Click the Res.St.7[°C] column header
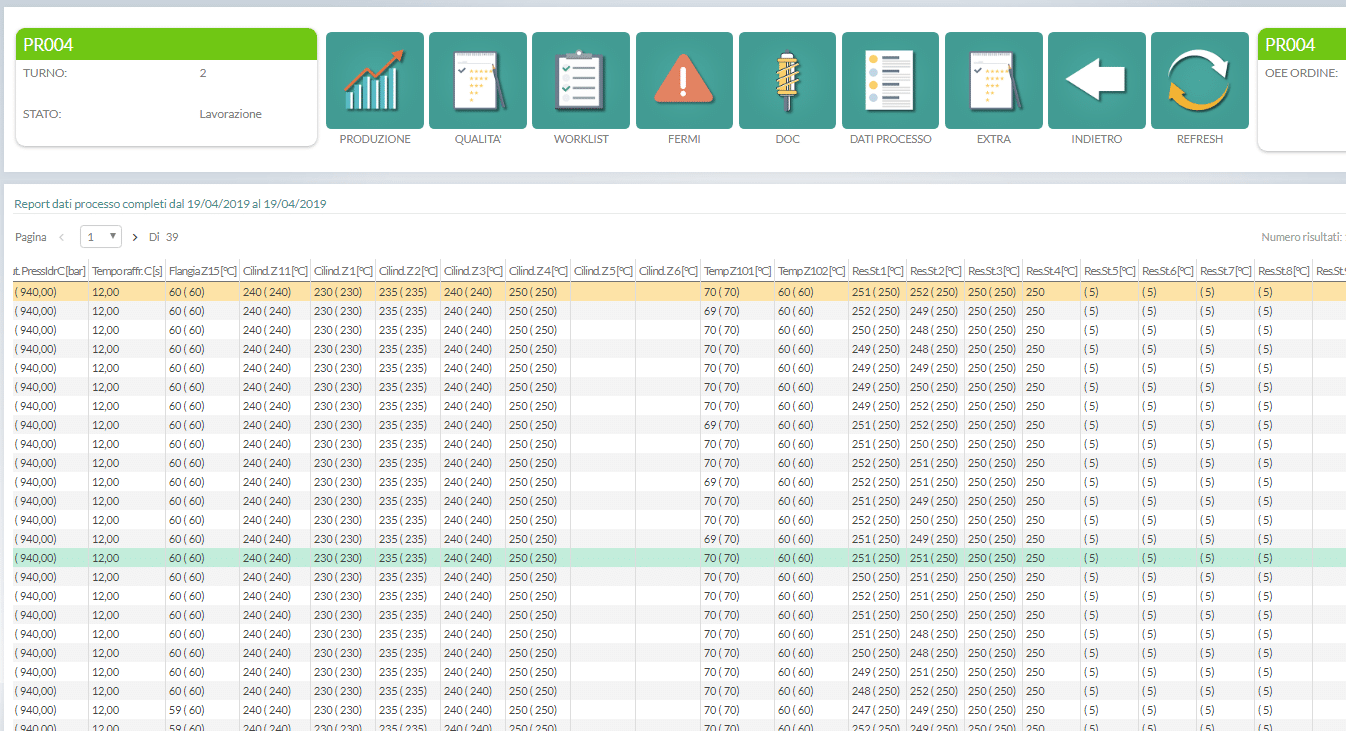 (x=1226, y=271)
